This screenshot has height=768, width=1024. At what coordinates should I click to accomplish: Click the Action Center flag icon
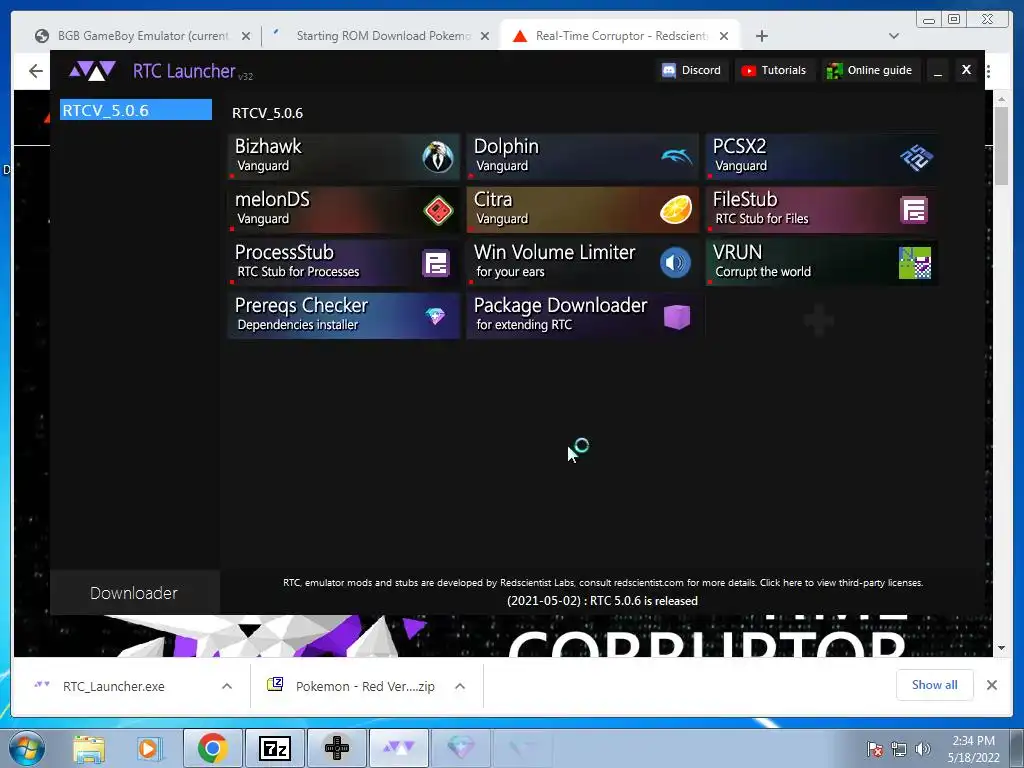tap(875, 749)
